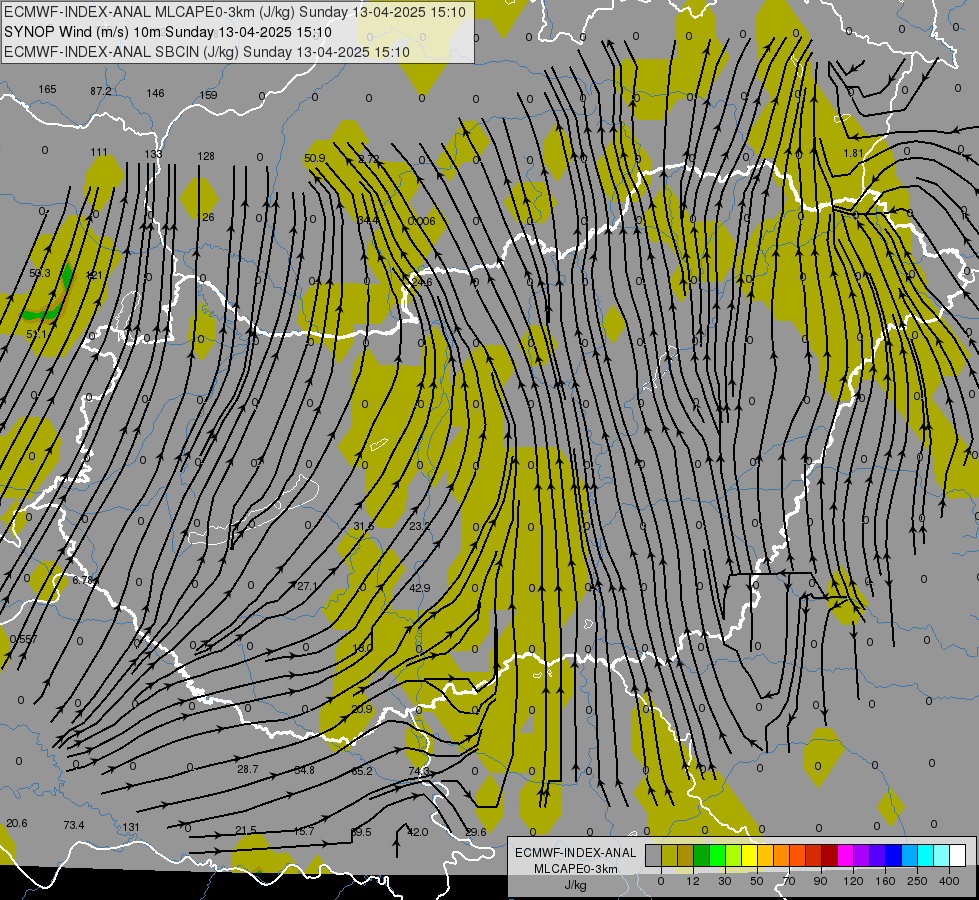Click the legend scale value 12
Viewport: 979px width, 900px height.
693,881
